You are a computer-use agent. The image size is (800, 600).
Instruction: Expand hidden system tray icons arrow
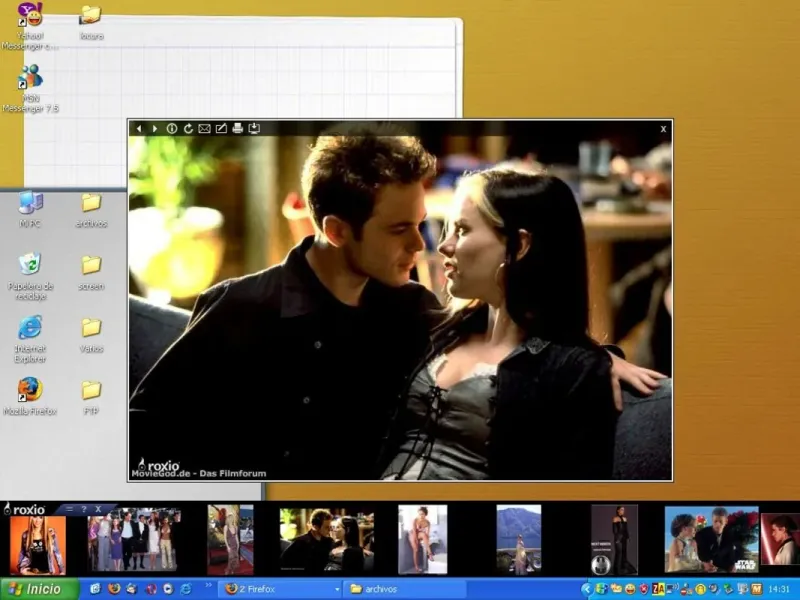point(587,589)
